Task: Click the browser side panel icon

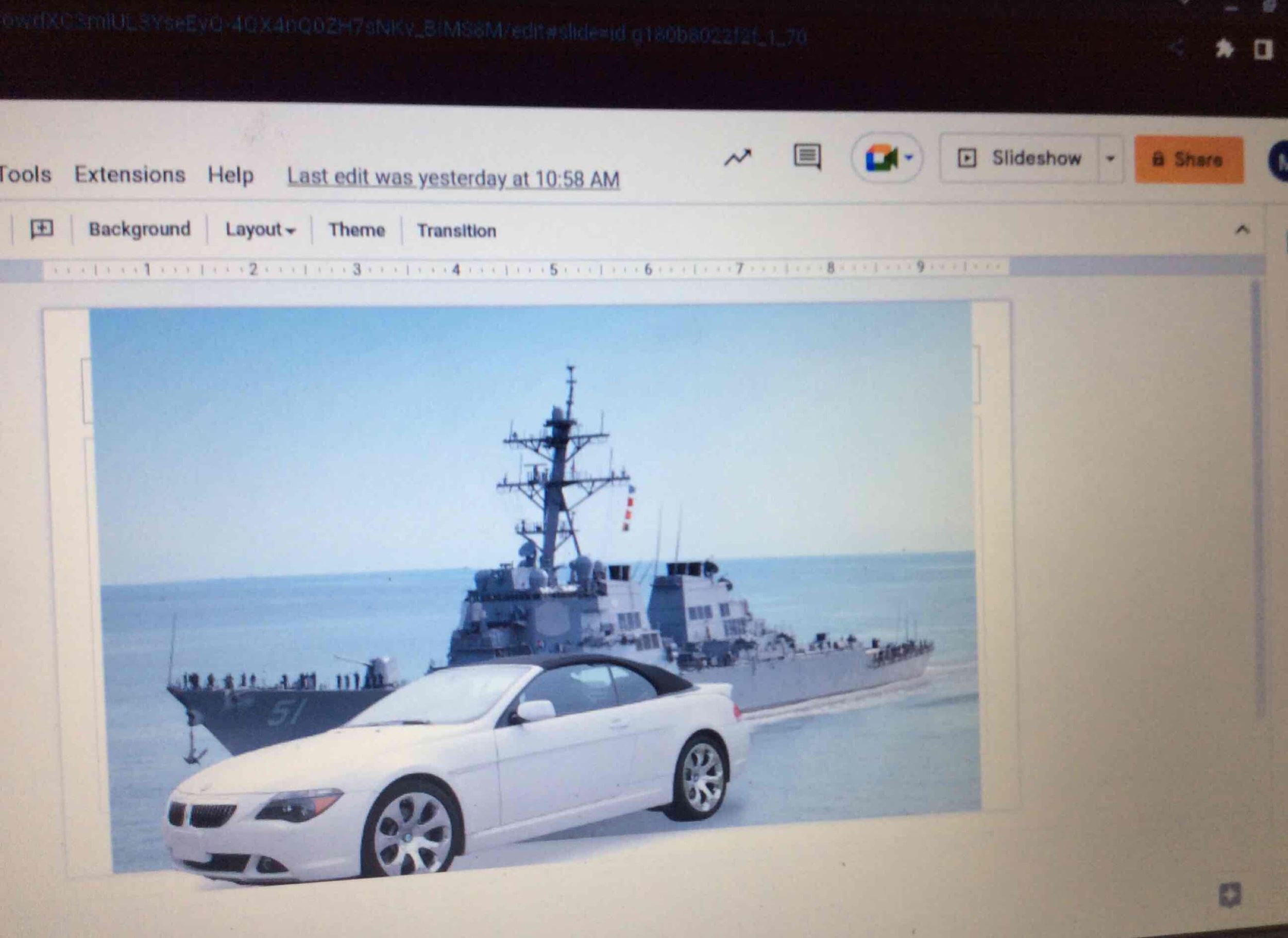Action: [1264, 50]
